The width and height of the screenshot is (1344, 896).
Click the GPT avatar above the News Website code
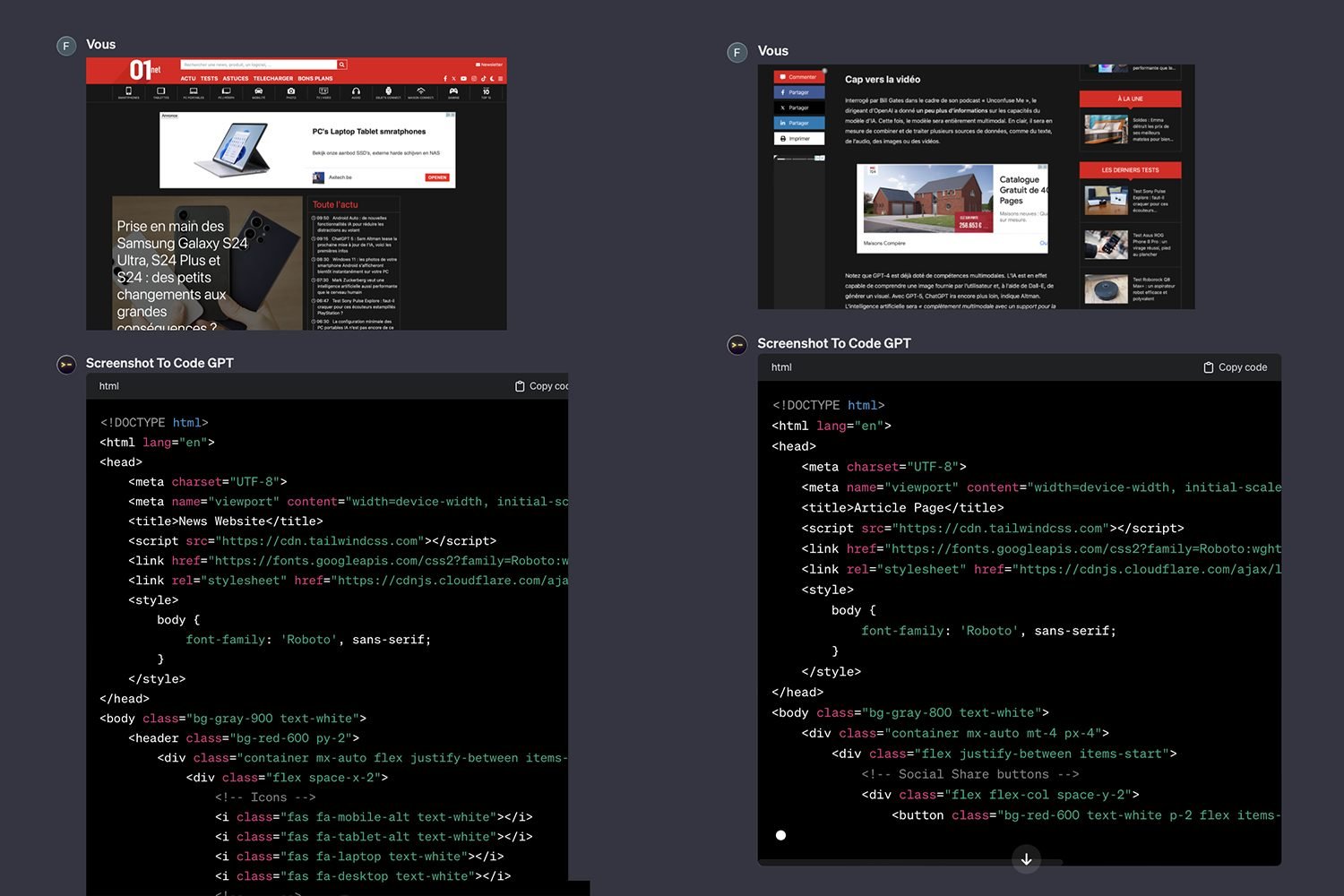coord(66,365)
